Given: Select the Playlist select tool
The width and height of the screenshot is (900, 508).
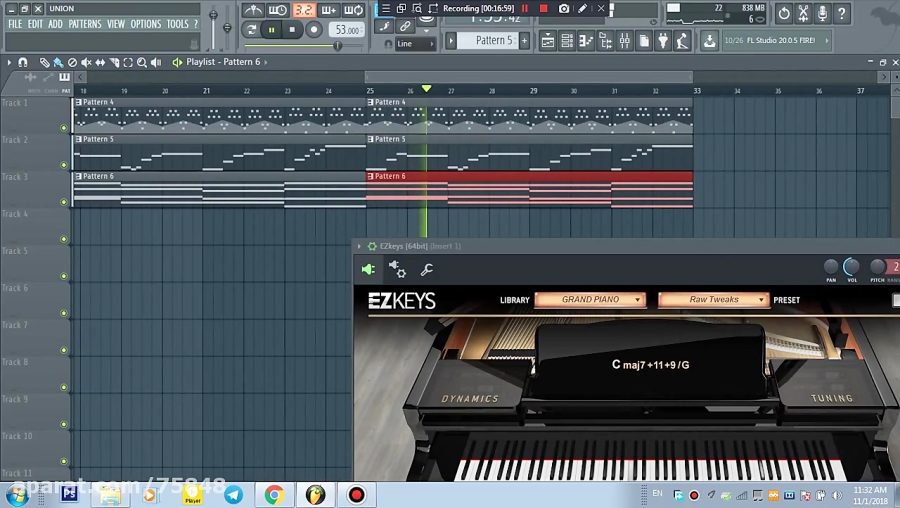Looking at the screenshot, I should click(x=128, y=62).
